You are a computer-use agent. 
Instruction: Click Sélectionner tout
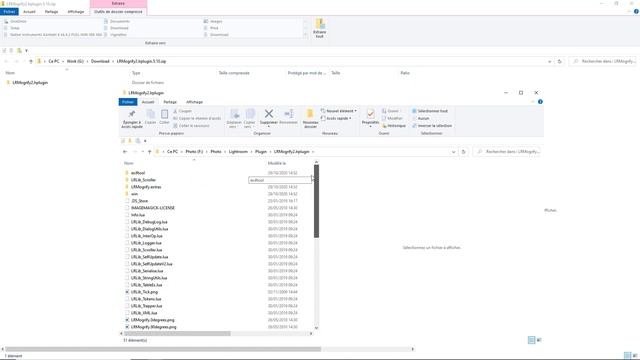[430, 111]
